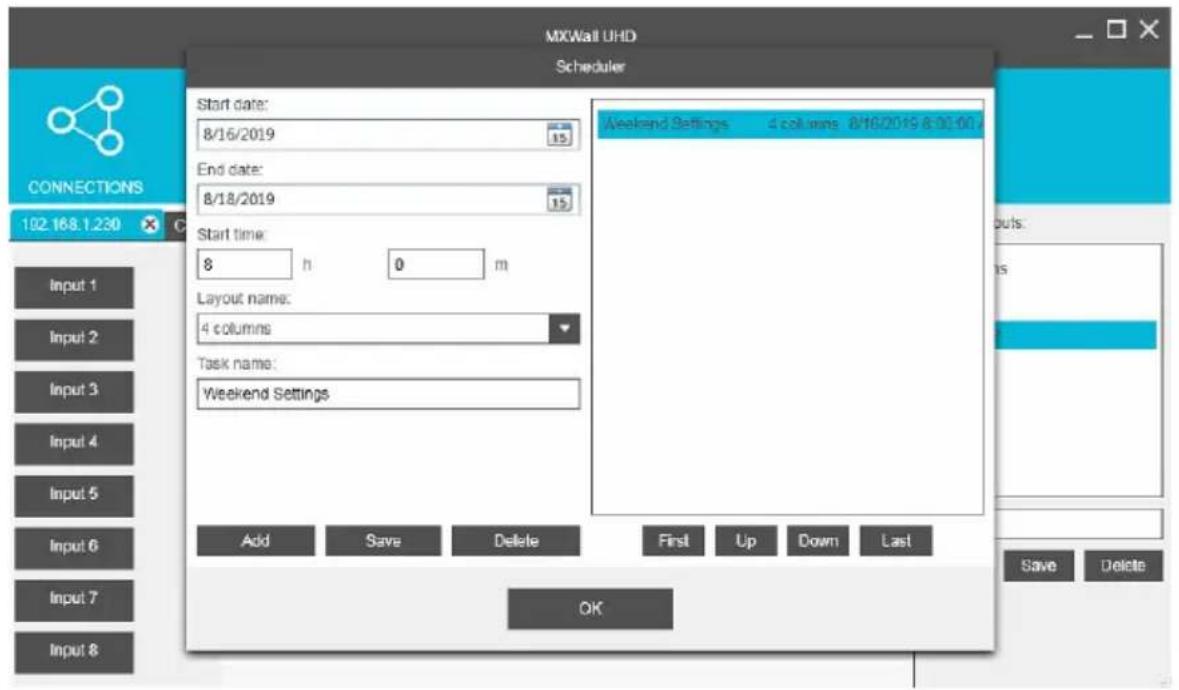Click the Connections network icon
The height and width of the screenshot is (690, 1179).
(x=86, y=120)
